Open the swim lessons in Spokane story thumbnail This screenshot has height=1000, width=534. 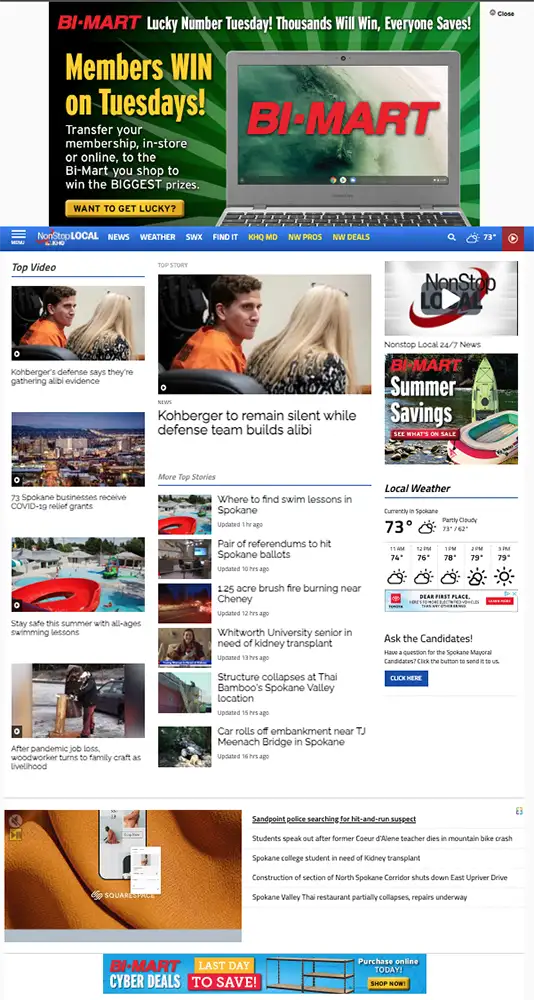pos(184,514)
